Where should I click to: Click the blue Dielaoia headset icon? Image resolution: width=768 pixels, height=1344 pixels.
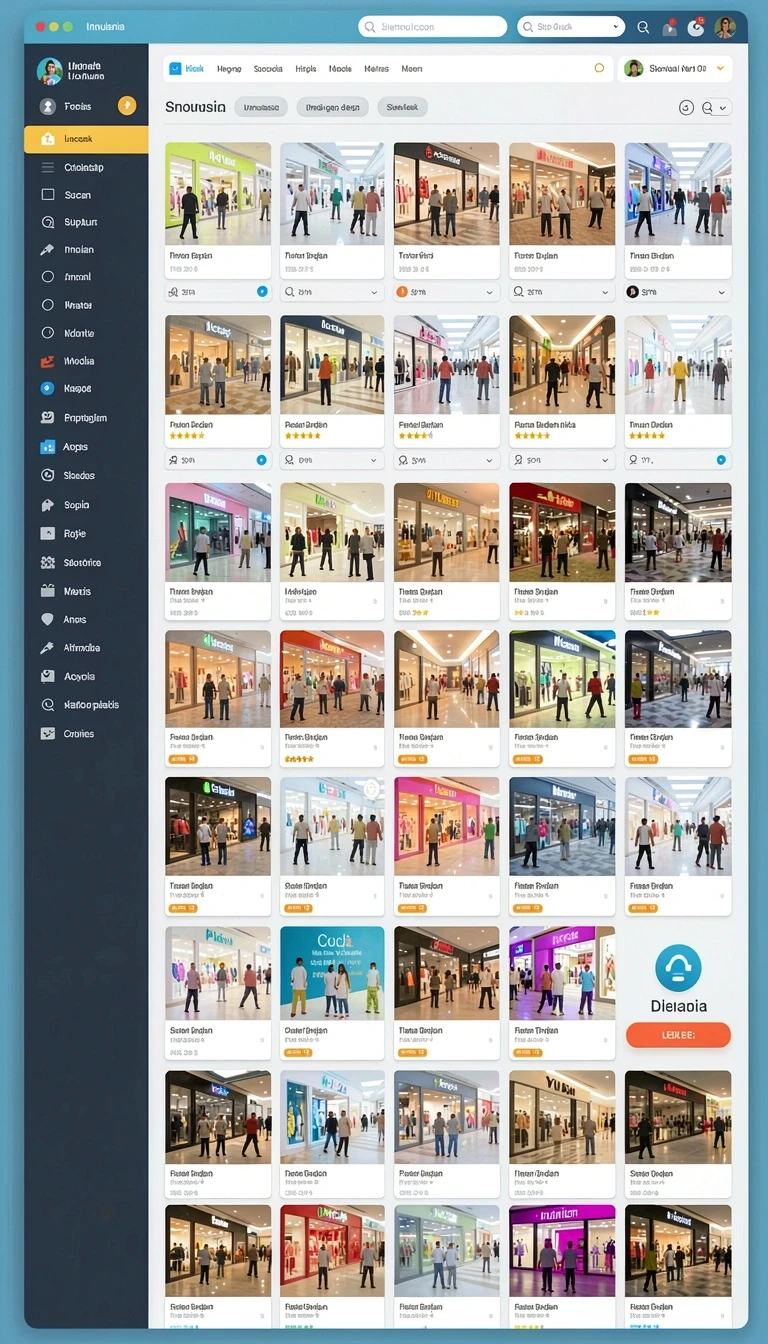pos(678,968)
